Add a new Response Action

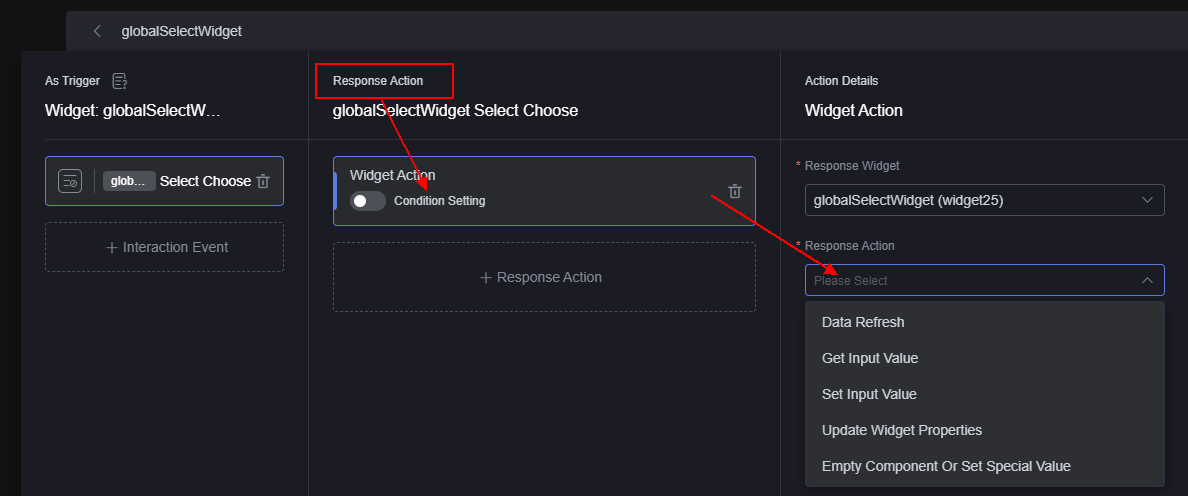544,277
